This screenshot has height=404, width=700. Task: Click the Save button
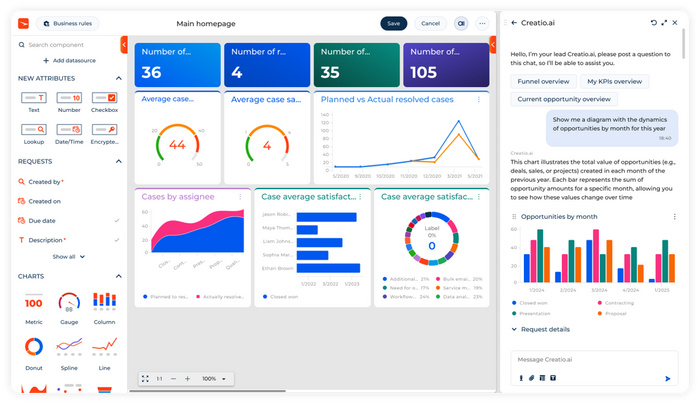click(x=394, y=23)
